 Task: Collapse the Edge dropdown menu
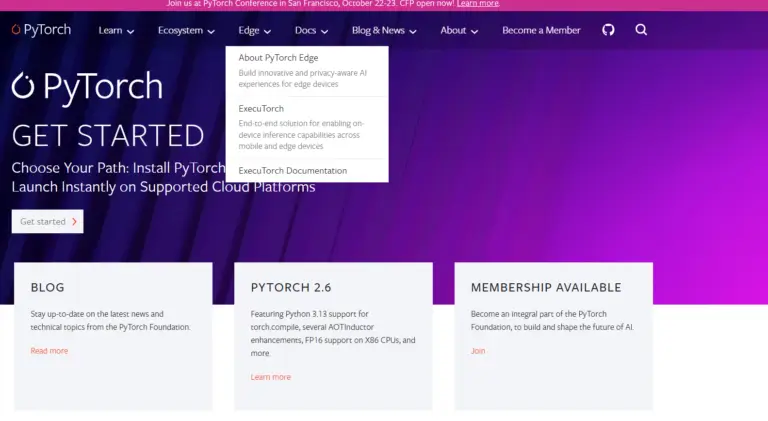(x=254, y=30)
